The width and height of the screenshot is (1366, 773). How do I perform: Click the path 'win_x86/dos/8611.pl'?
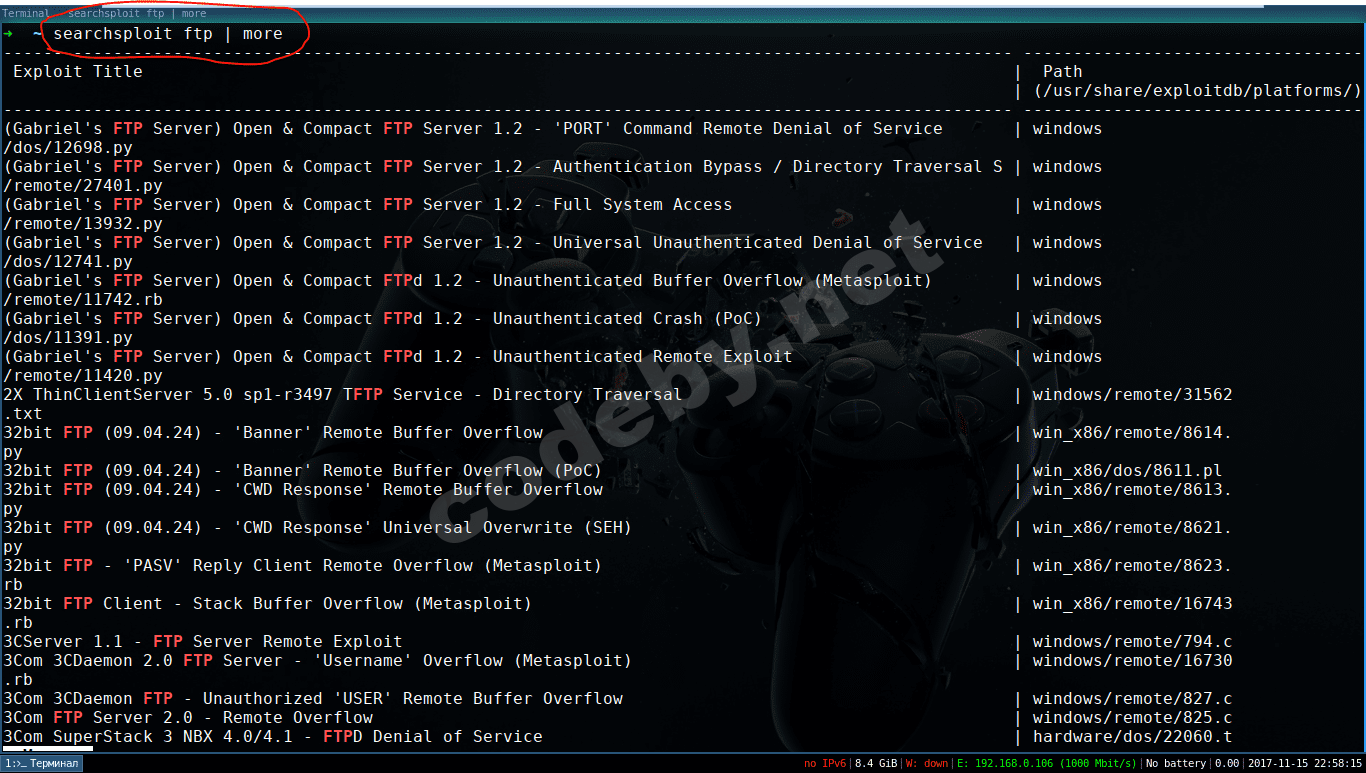1128,471
